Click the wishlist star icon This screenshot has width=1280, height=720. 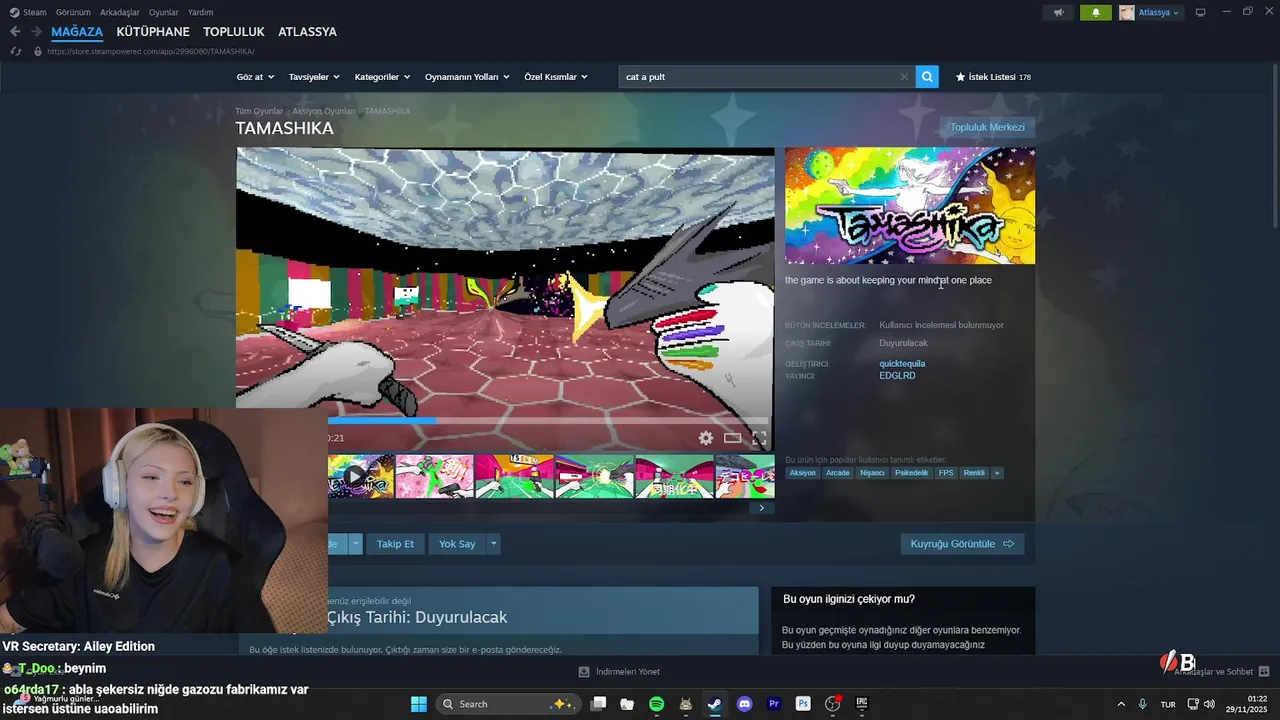(960, 77)
